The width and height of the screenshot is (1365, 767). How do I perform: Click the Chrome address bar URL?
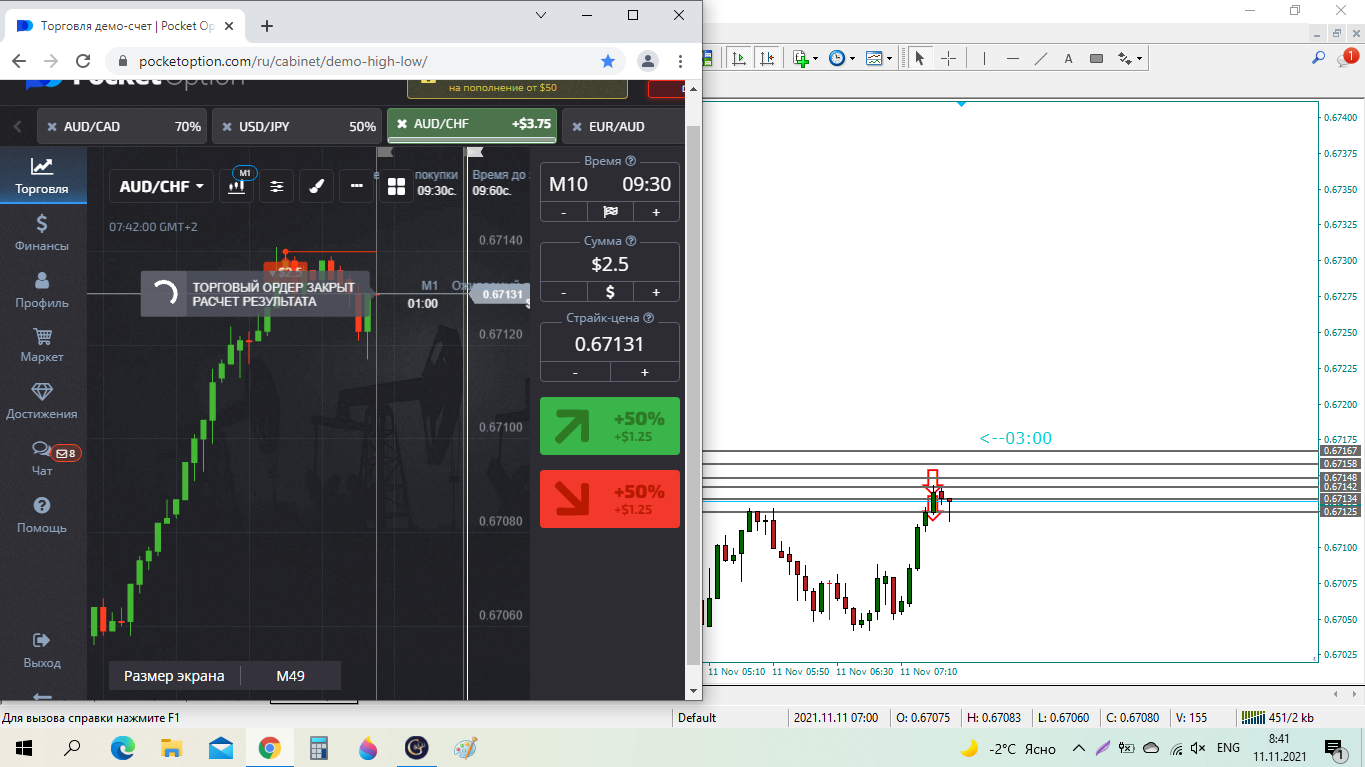(x=283, y=61)
